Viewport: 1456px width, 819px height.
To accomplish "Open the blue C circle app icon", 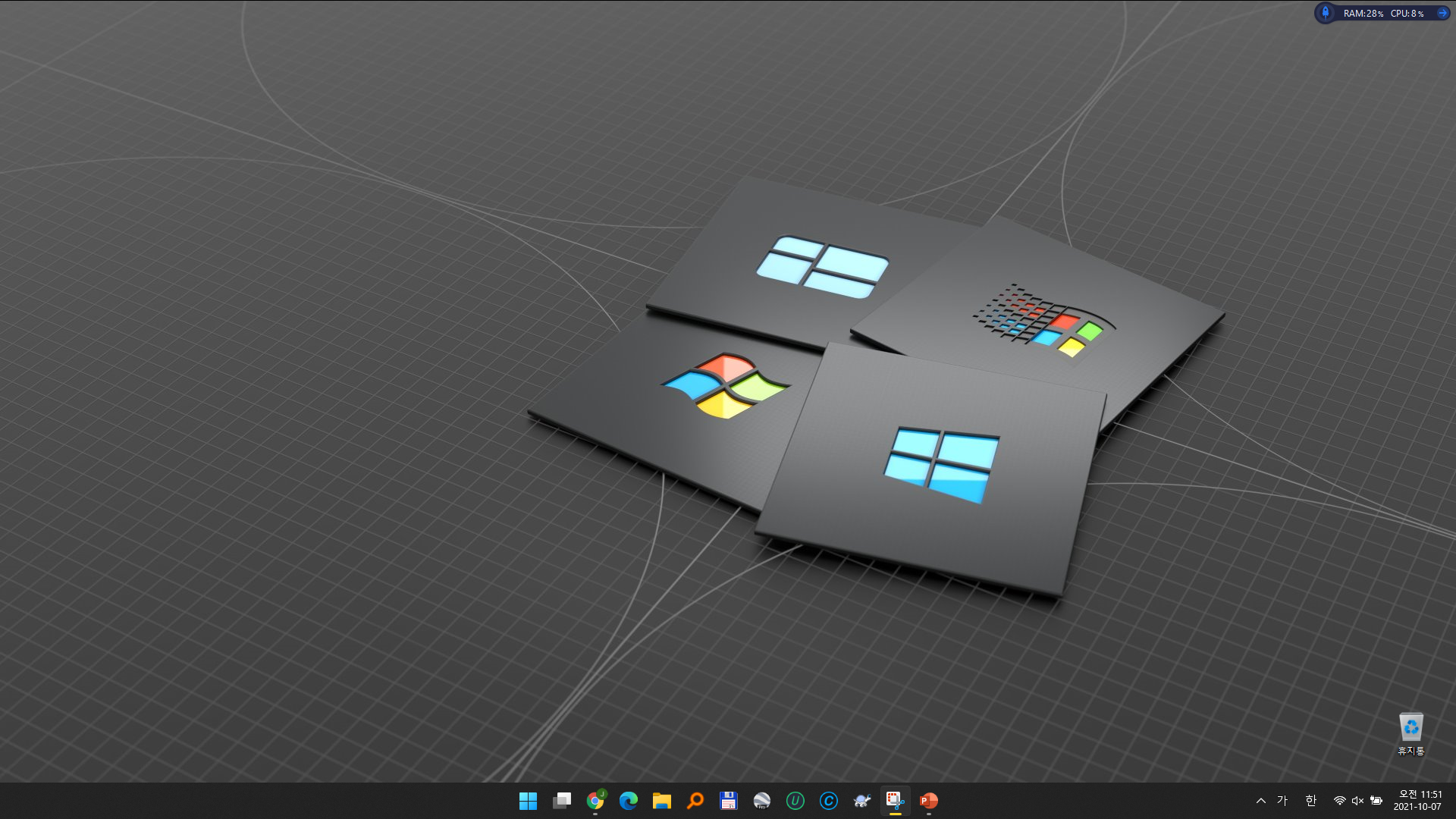I will [829, 801].
